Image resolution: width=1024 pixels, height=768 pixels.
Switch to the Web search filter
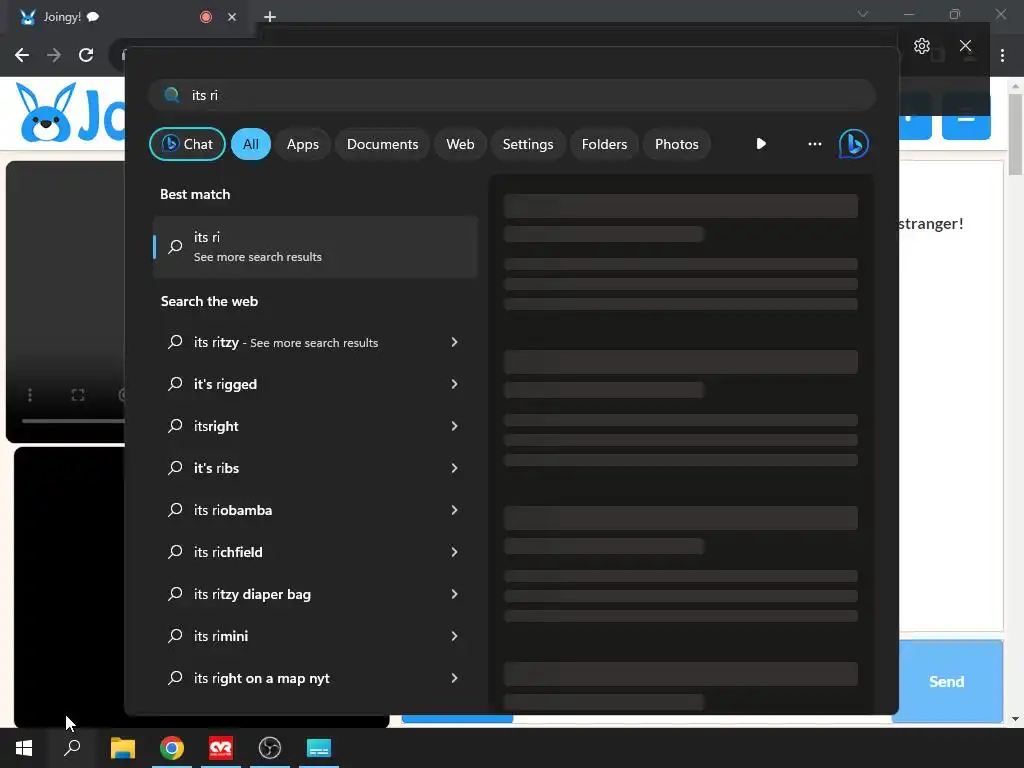coord(460,144)
